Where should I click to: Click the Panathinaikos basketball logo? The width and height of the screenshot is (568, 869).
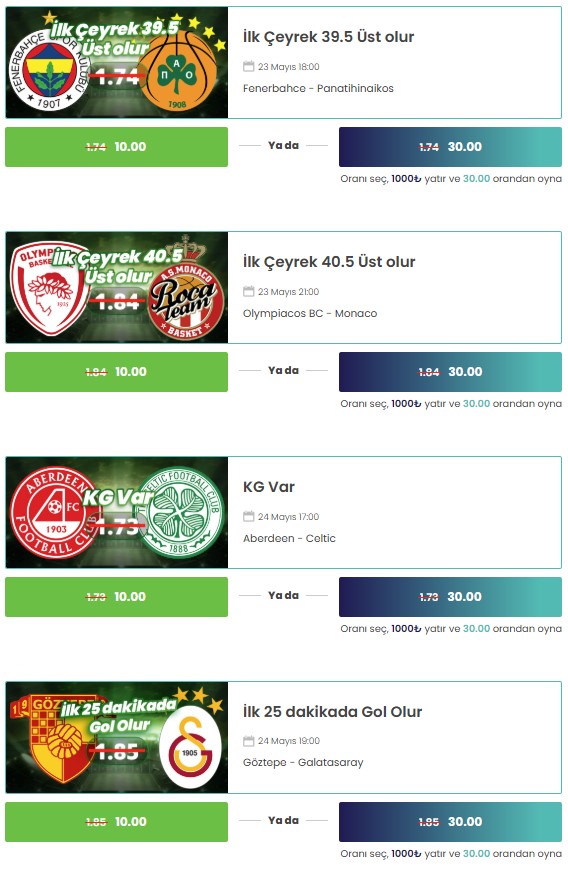point(177,69)
